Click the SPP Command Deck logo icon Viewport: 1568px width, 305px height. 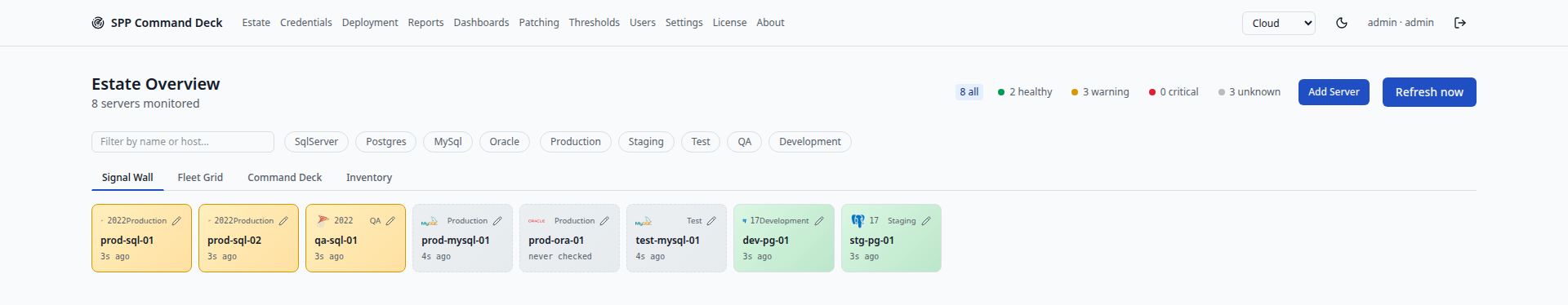pos(98,23)
